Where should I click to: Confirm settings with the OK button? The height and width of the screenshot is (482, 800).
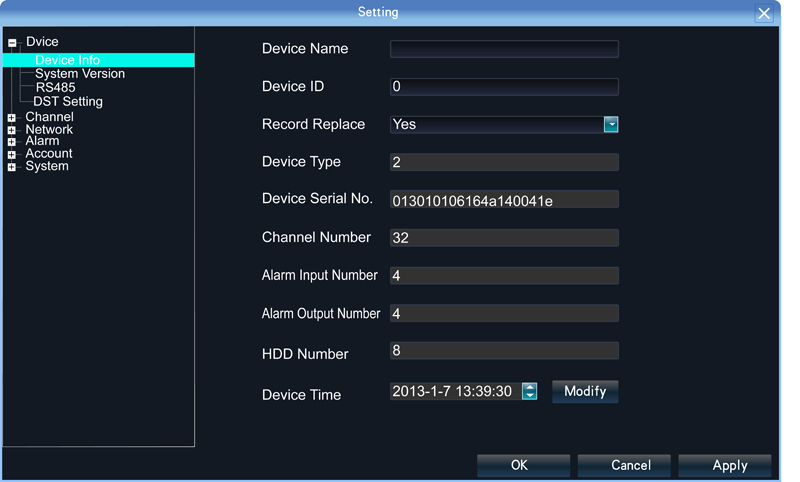tap(523, 466)
